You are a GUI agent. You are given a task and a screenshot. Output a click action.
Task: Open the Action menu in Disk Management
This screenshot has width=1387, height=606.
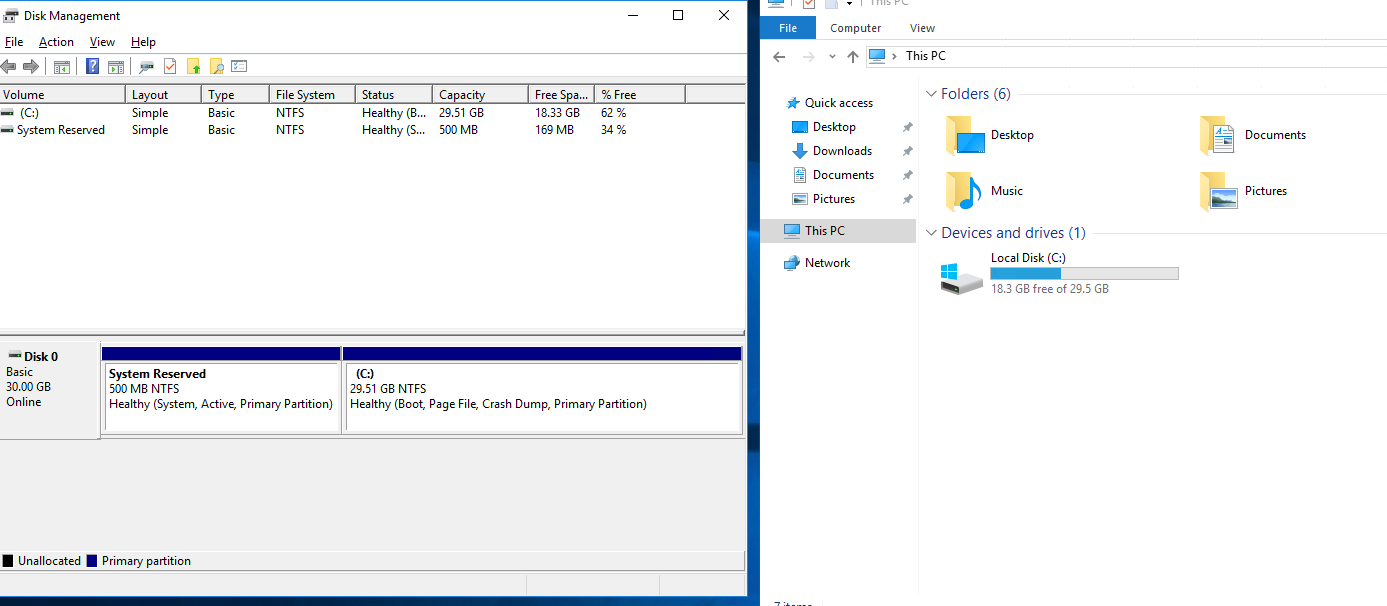(x=56, y=42)
